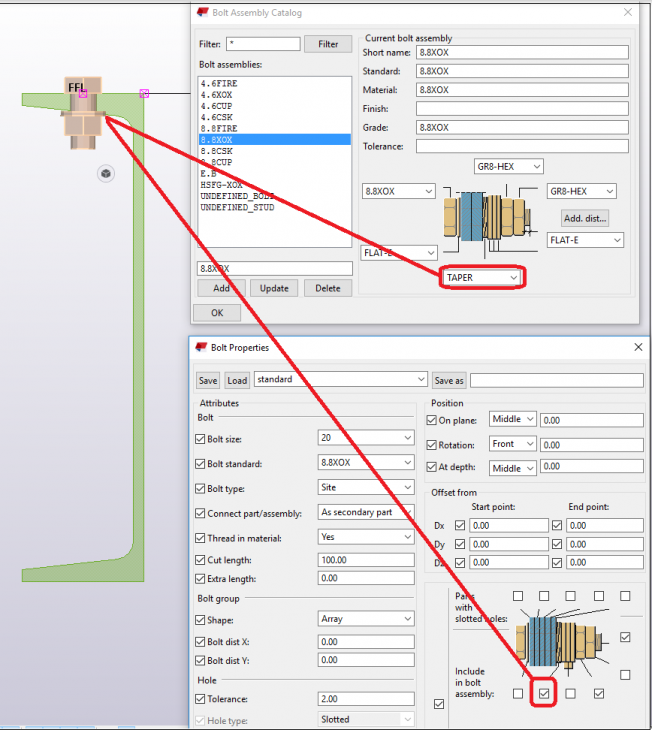This screenshot has height=730, width=652.
Task: Open the Thread in material Yes dropdown
Action: pos(366,537)
